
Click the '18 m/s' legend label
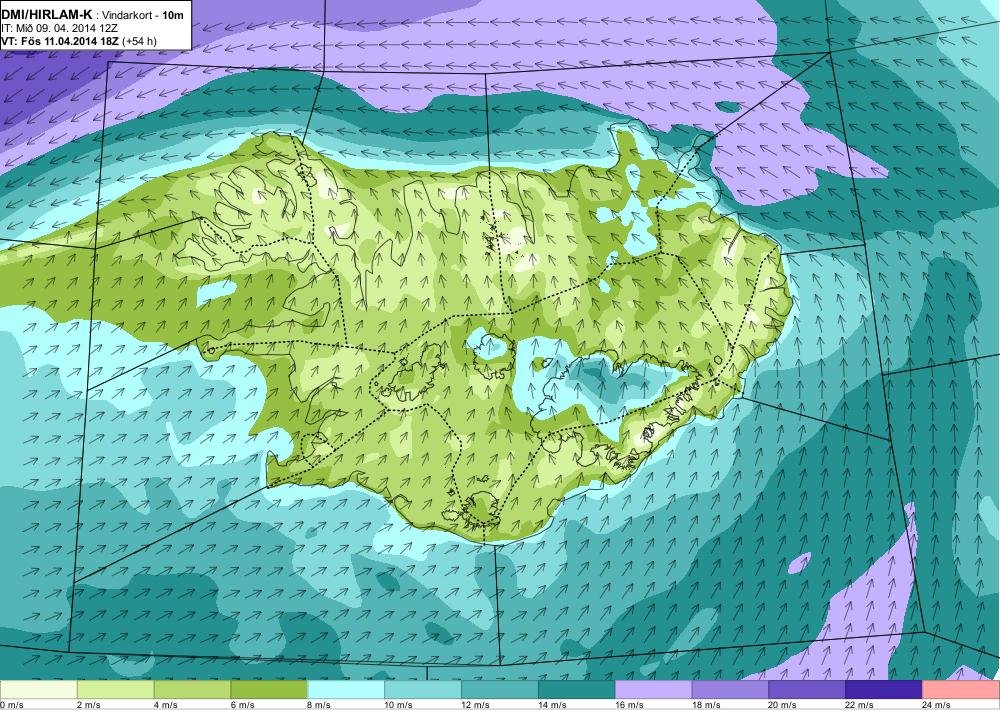pyautogui.click(x=706, y=705)
